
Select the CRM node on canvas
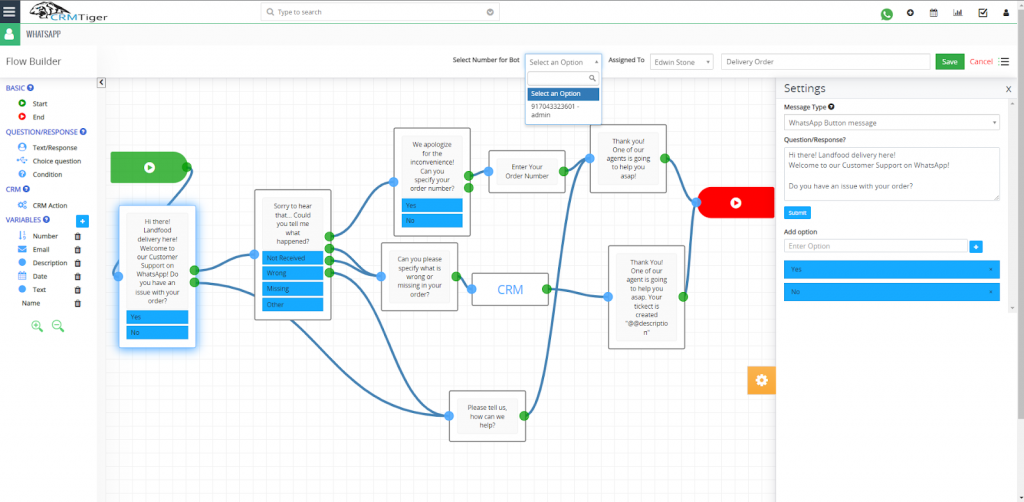pos(510,289)
